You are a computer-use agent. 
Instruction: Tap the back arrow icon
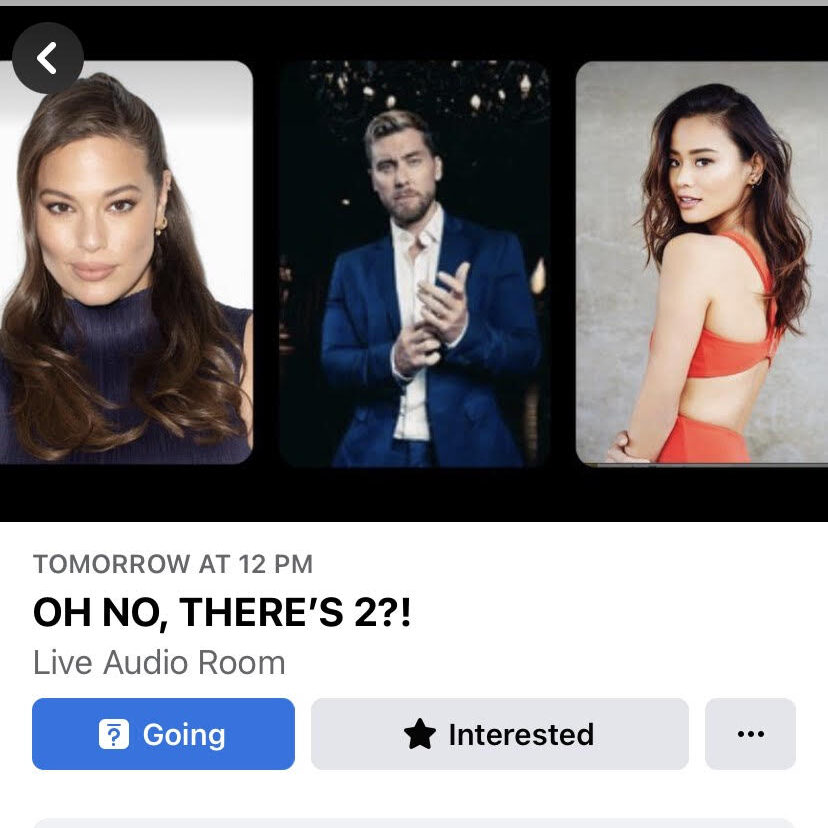point(48,58)
